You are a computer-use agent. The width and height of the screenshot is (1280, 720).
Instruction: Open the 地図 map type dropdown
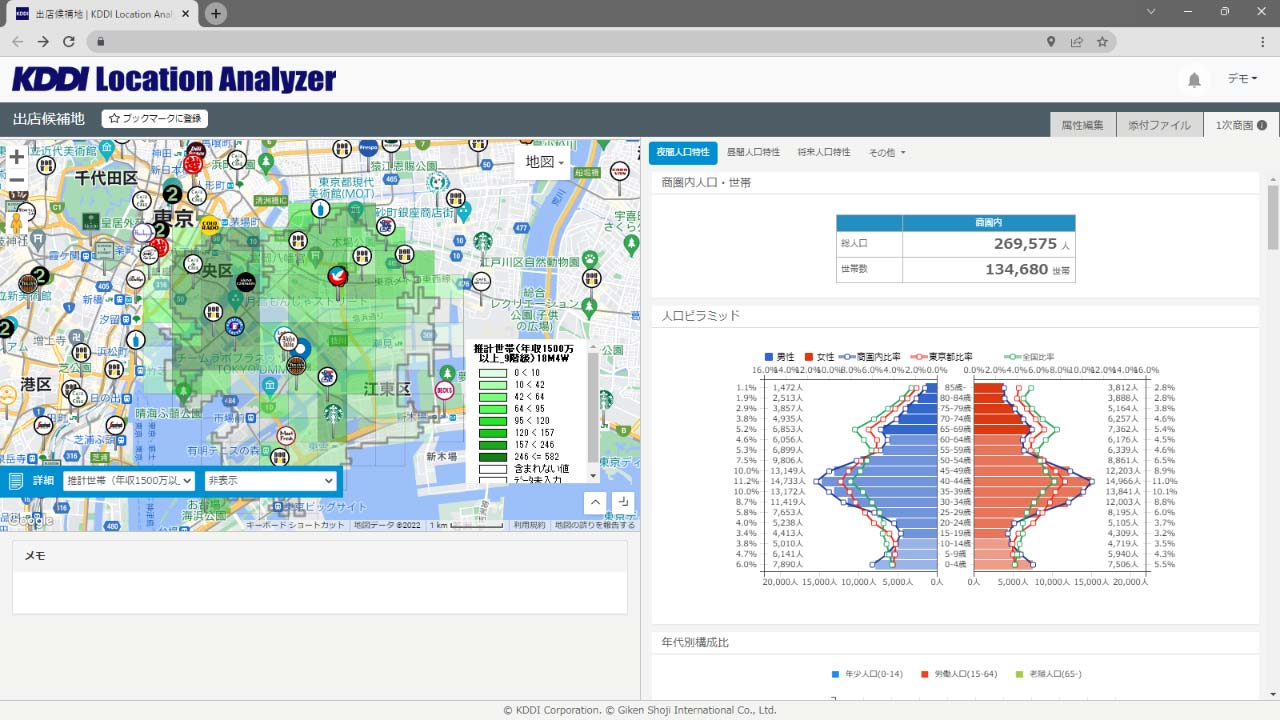544,162
